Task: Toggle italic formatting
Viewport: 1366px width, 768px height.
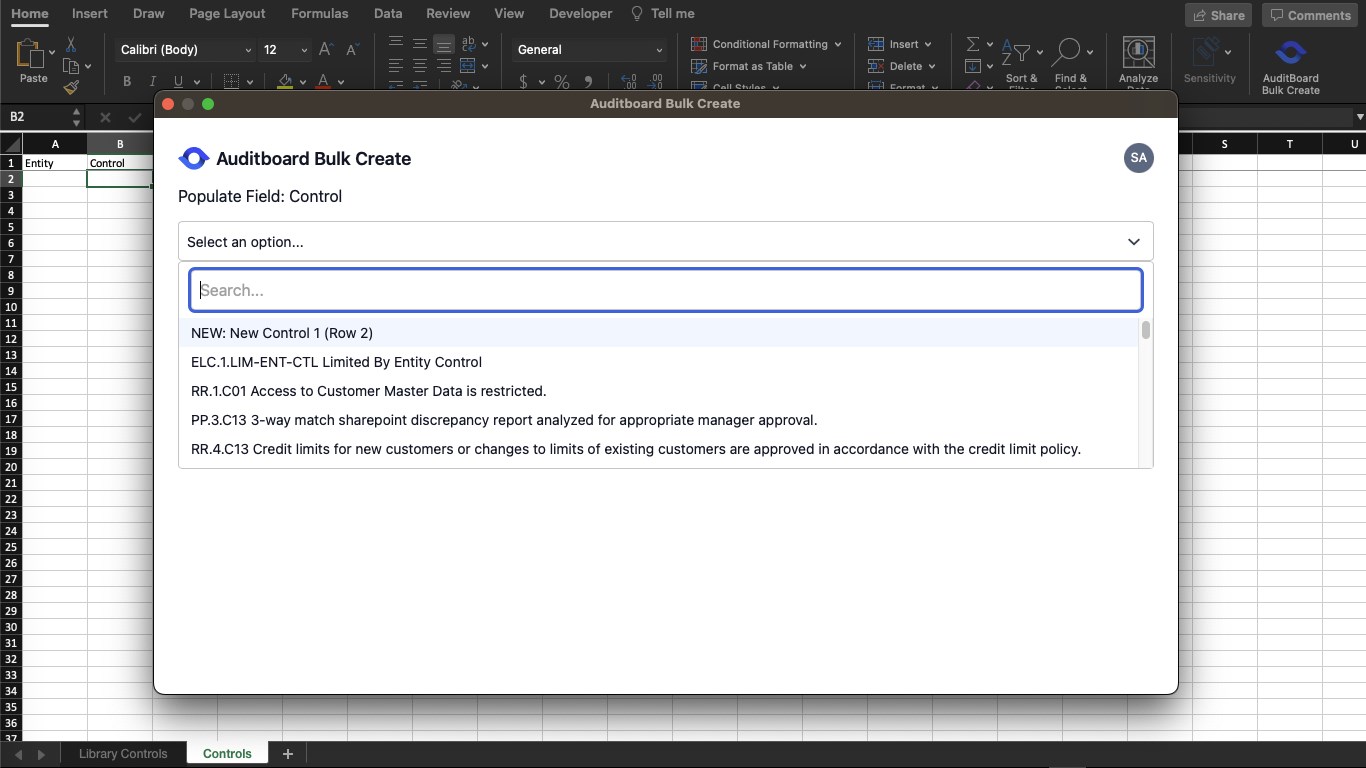Action: pos(152,82)
